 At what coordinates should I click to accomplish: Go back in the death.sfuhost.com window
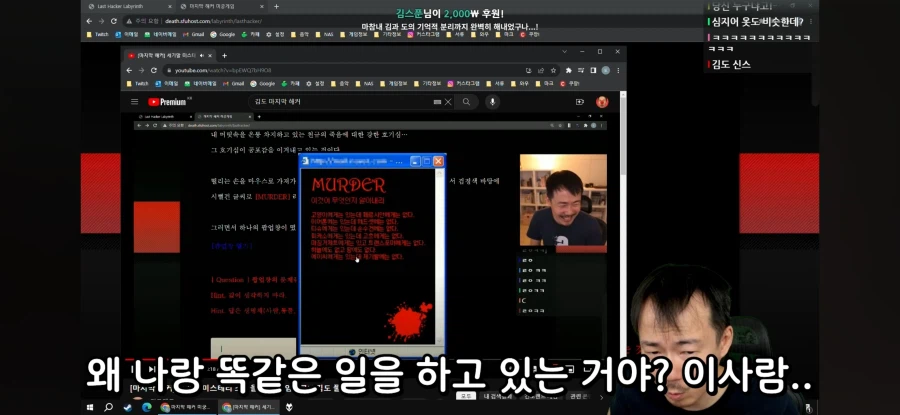pos(89,21)
